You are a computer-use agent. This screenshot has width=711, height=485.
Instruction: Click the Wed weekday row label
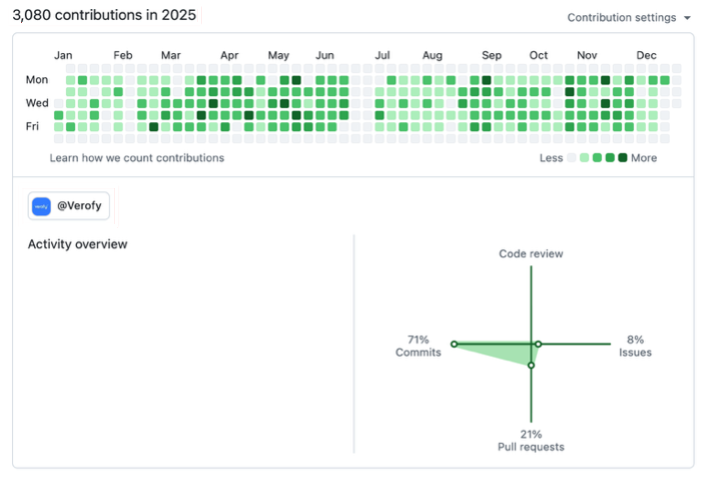coord(37,103)
